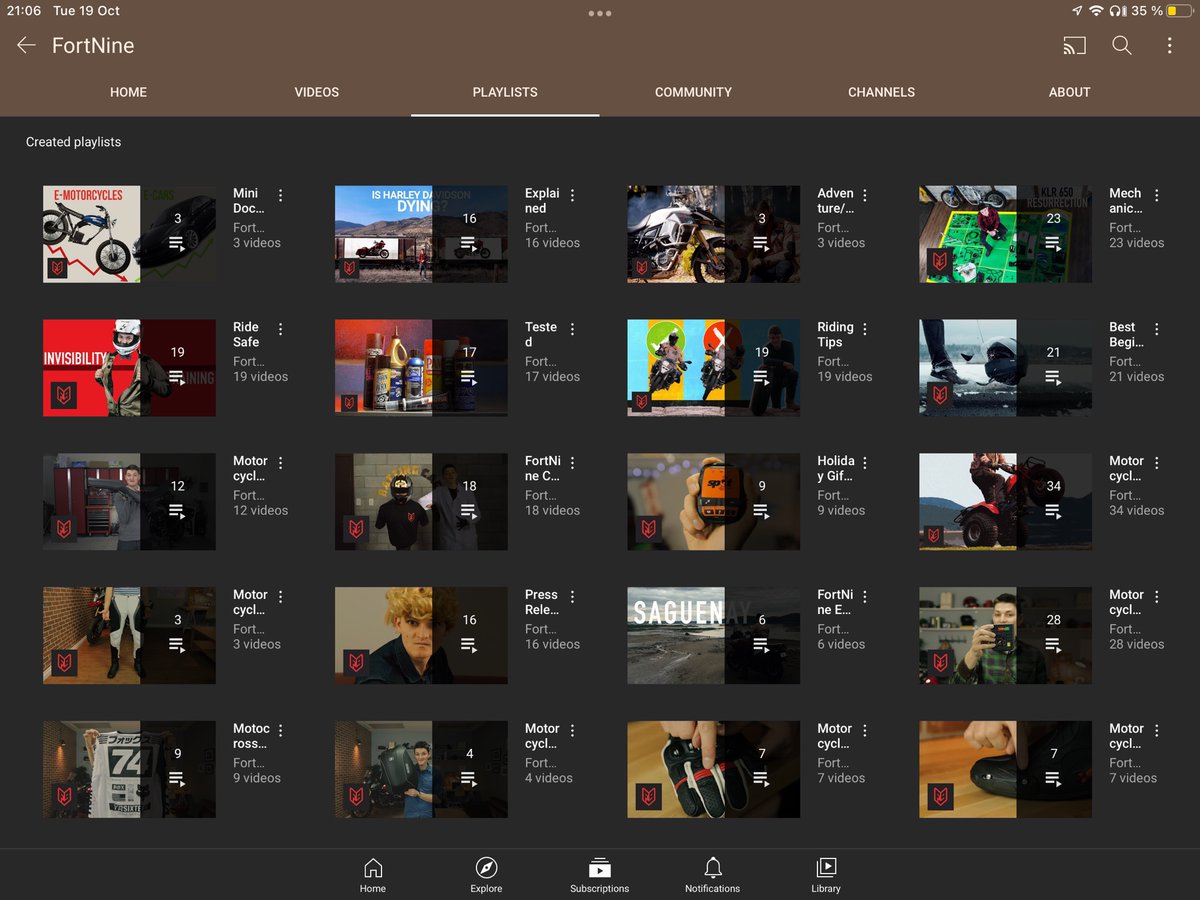Image resolution: width=1200 pixels, height=900 pixels.
Task: Tap the Created playlists heading
Action: tap(73, 142)
